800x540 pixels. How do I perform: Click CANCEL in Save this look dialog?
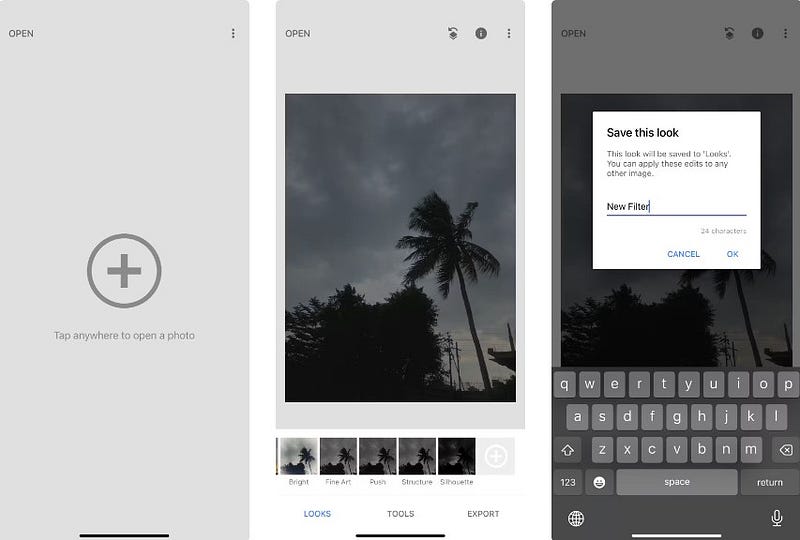683,254
